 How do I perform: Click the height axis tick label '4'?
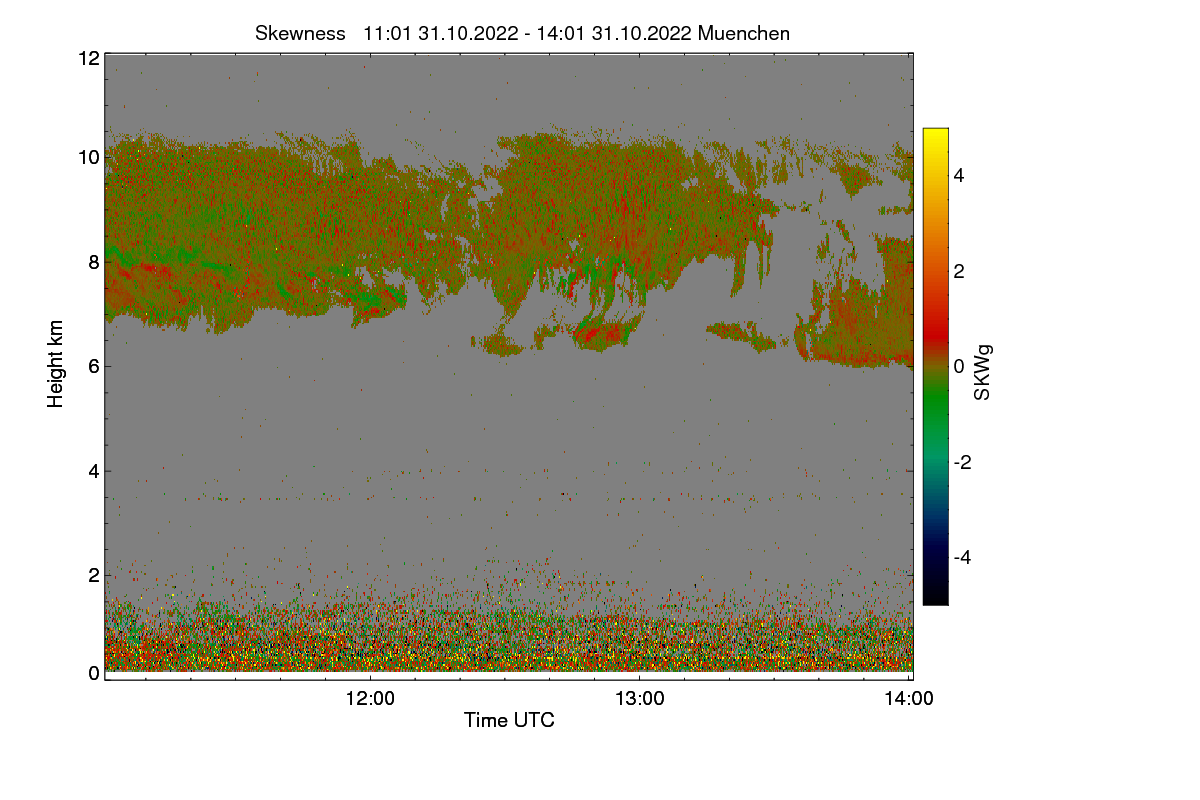(x=94, y=470)
